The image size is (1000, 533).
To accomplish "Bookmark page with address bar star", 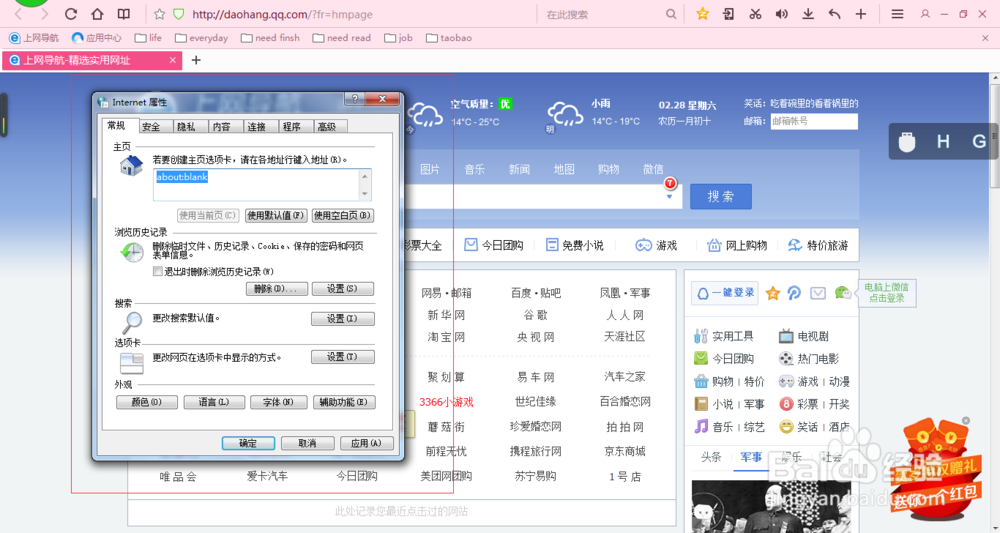I will pyautogui.click(x=159, y=14).
